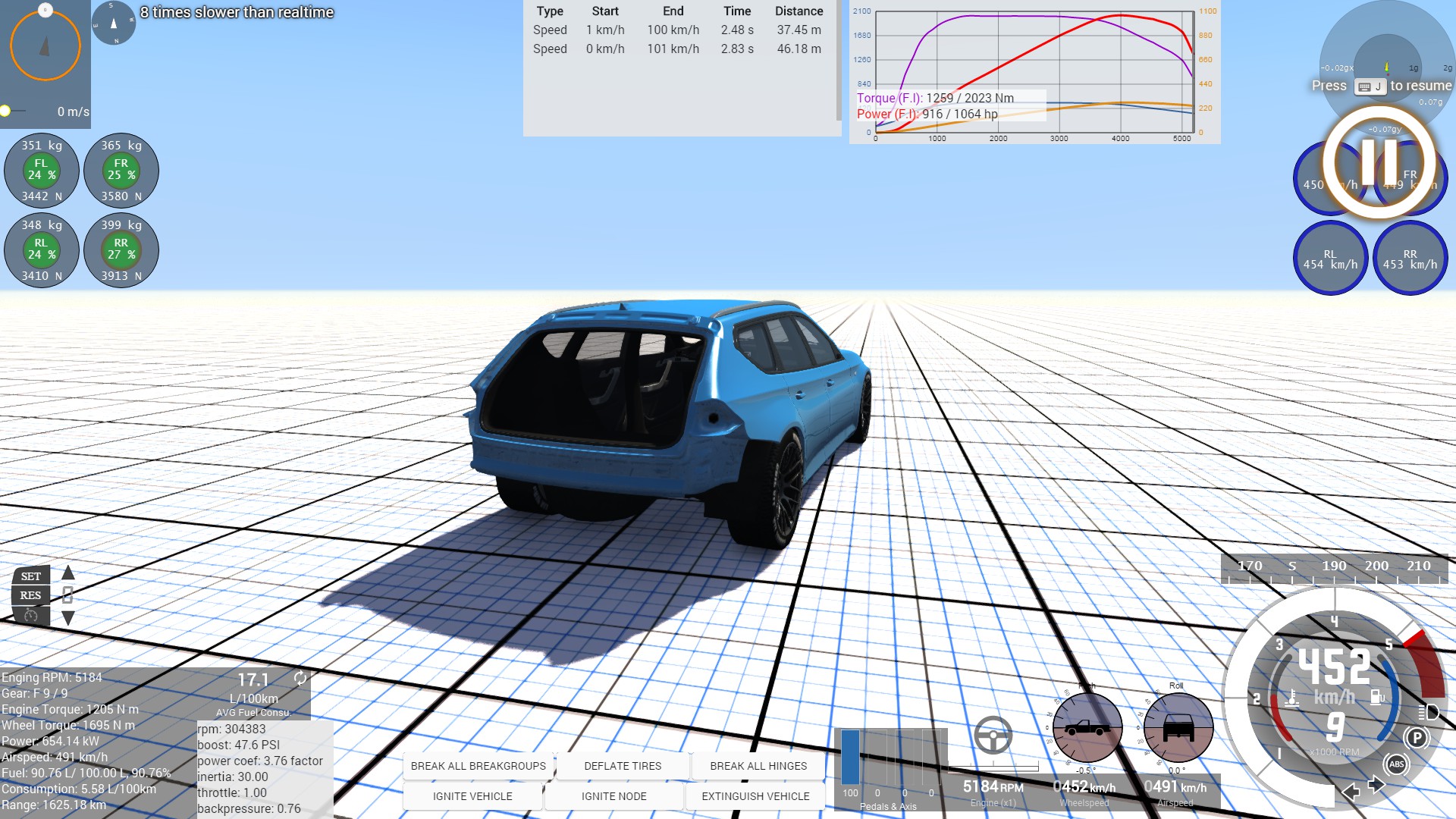Click the RL tire load indicator
The height and width of the screenshot is (819, 1456).
pos(42,250)
